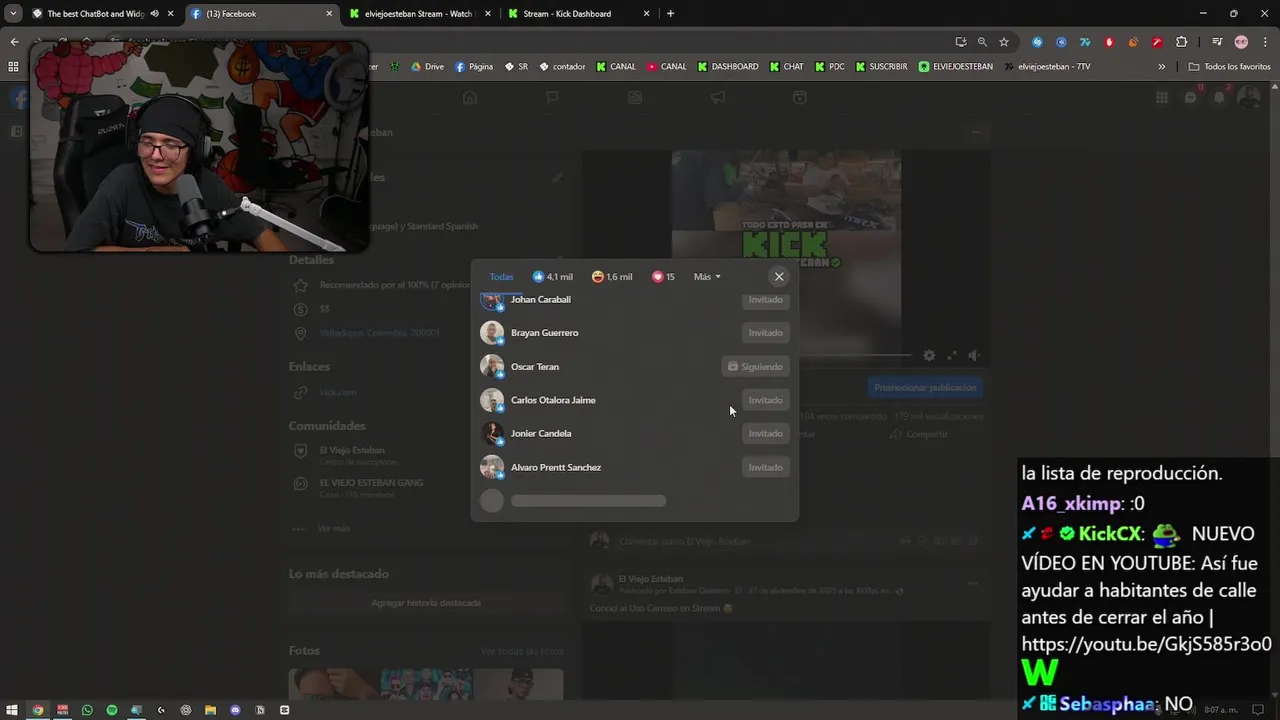The height and width of the screenshot is (720, 1280).
Task: Open the contador bookmark
Action: point(562,67)
